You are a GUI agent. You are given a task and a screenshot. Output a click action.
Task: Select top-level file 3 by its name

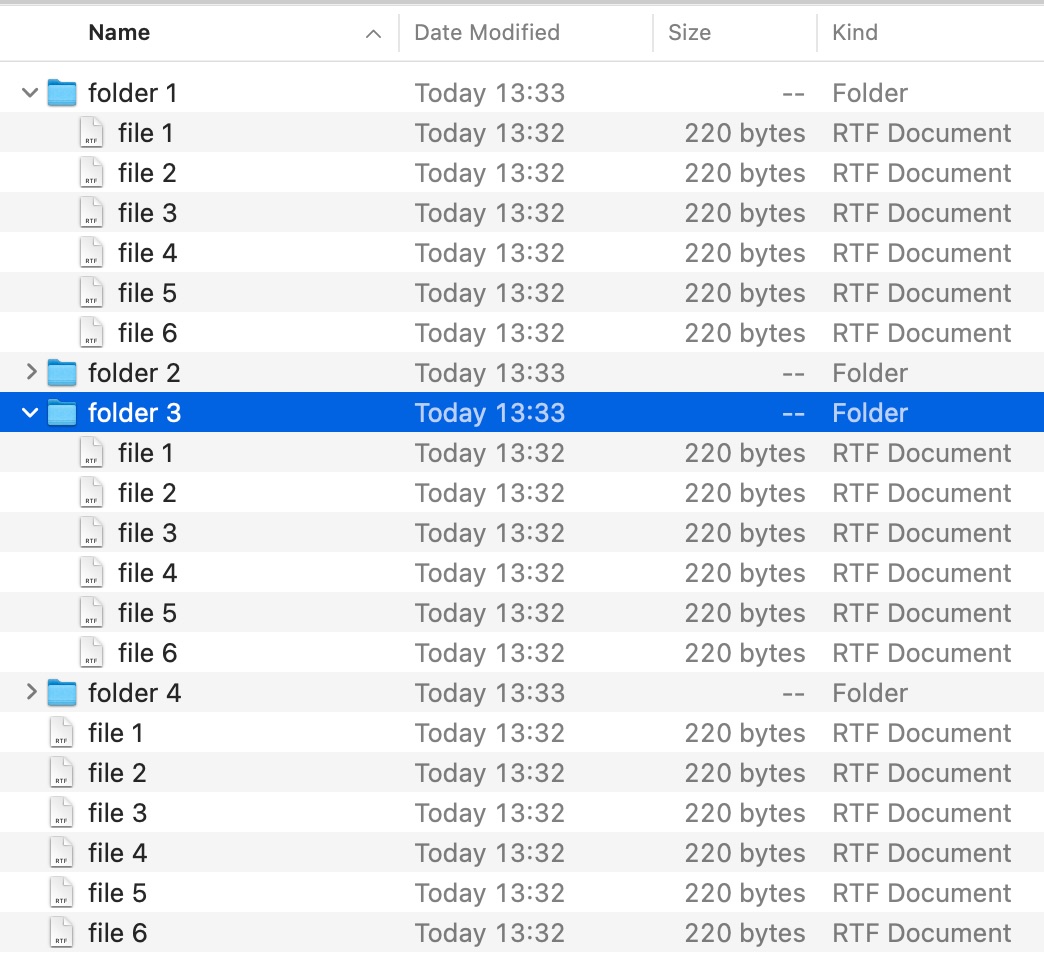117,813
